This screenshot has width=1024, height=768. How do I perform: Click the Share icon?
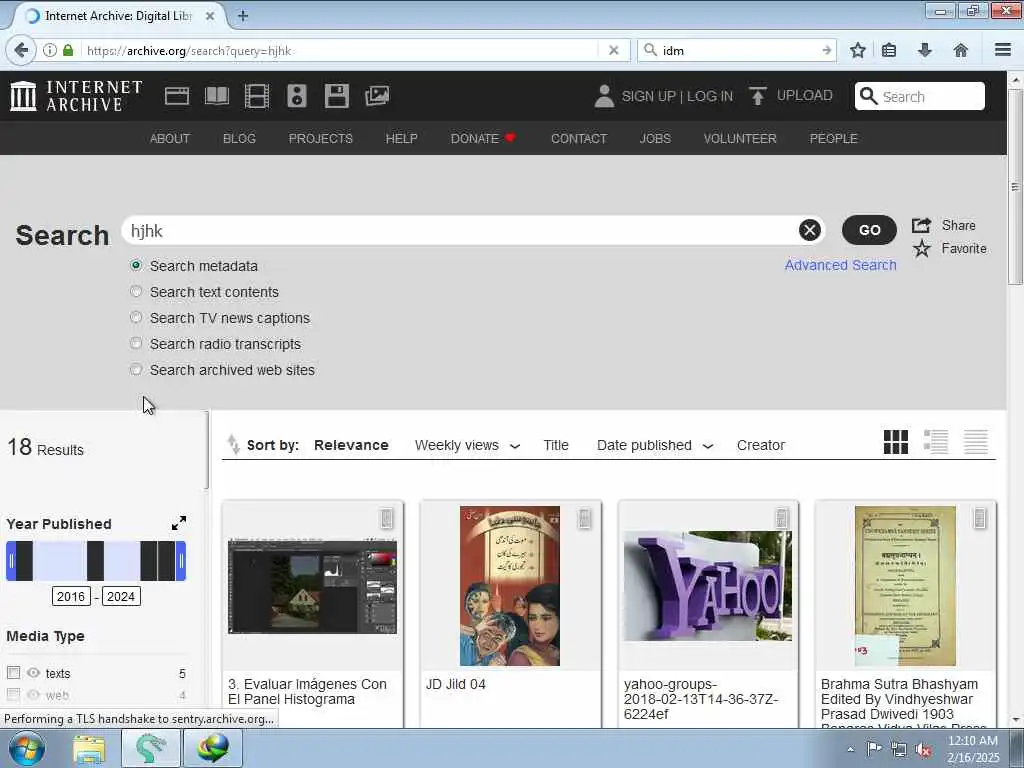(x=921, y=225)
